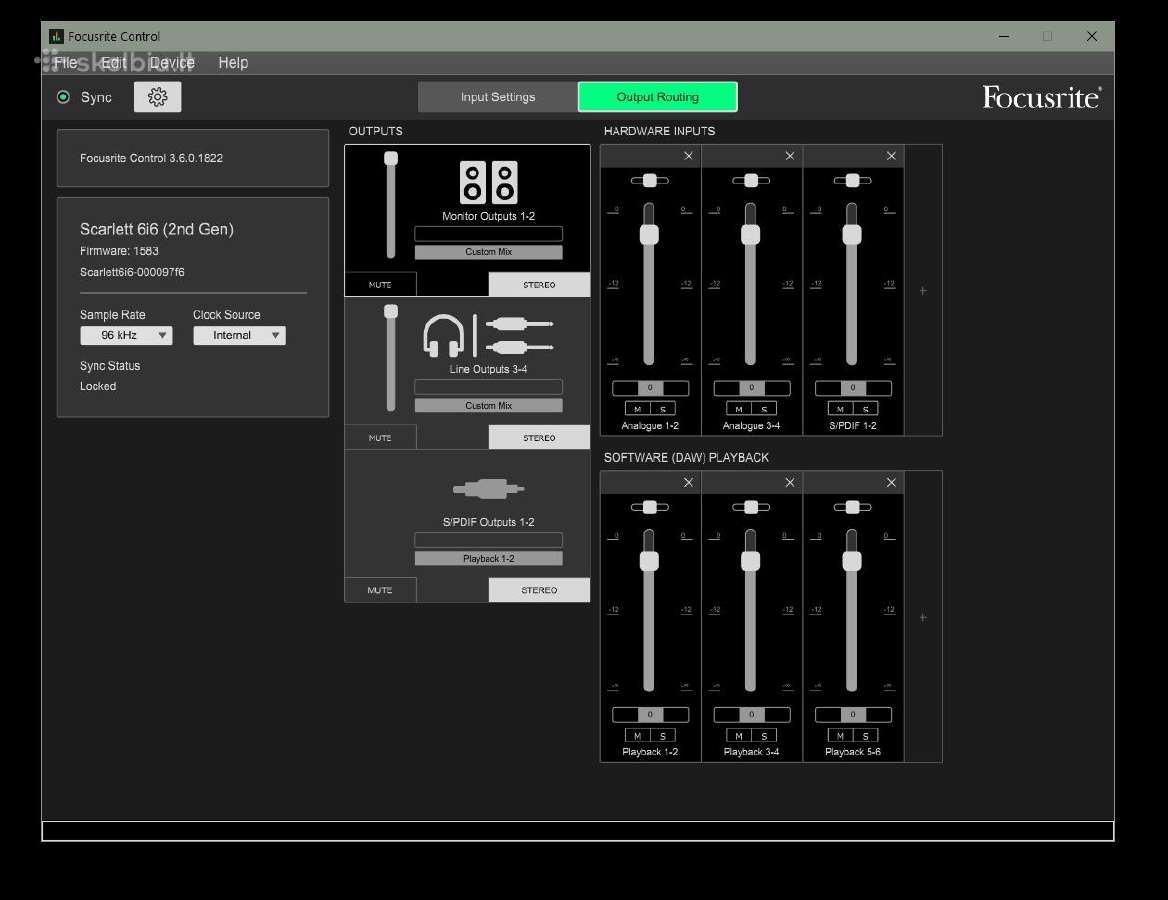
Task: Remove the Analogue 3-4 channel with X
Action: (x=790, y=156)
